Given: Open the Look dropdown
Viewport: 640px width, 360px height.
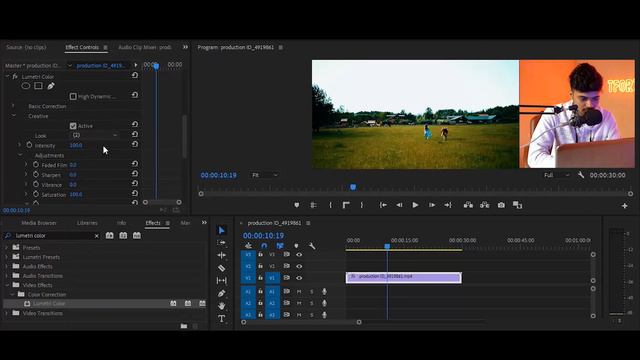Looking at the screenshot, I should click(x=95, y=135).
